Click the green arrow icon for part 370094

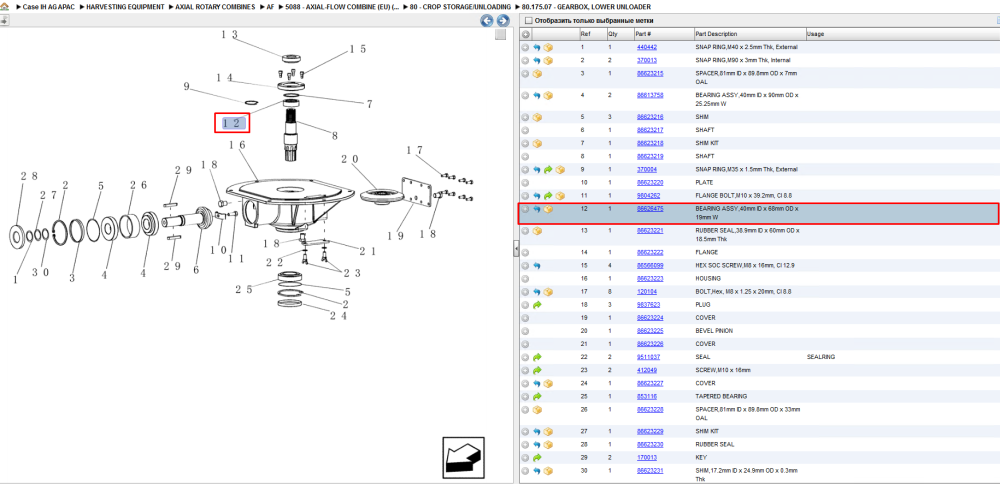click(548, 170)
